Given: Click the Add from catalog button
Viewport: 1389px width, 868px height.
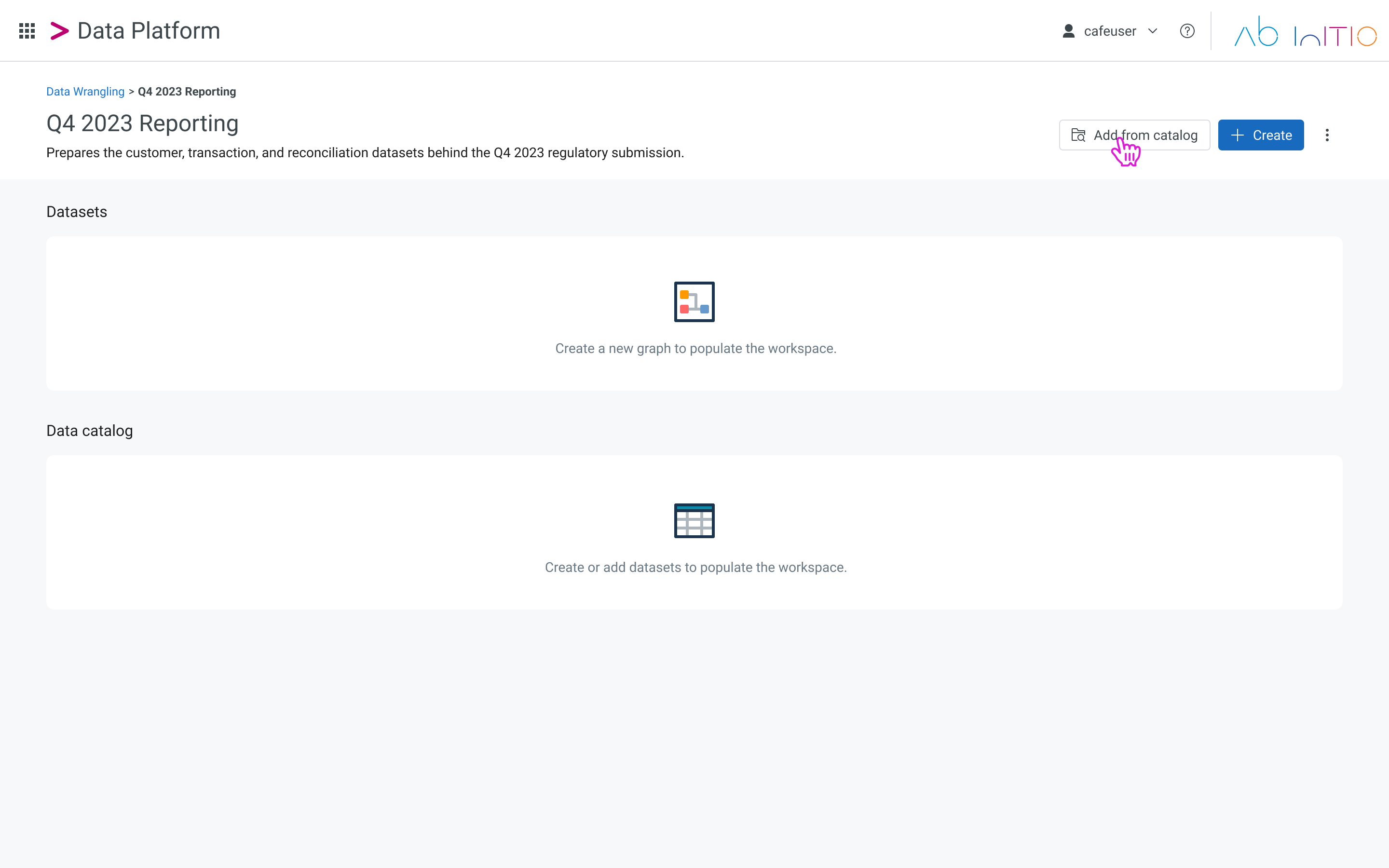Looking at the screenshot, I should [1134, 135].
